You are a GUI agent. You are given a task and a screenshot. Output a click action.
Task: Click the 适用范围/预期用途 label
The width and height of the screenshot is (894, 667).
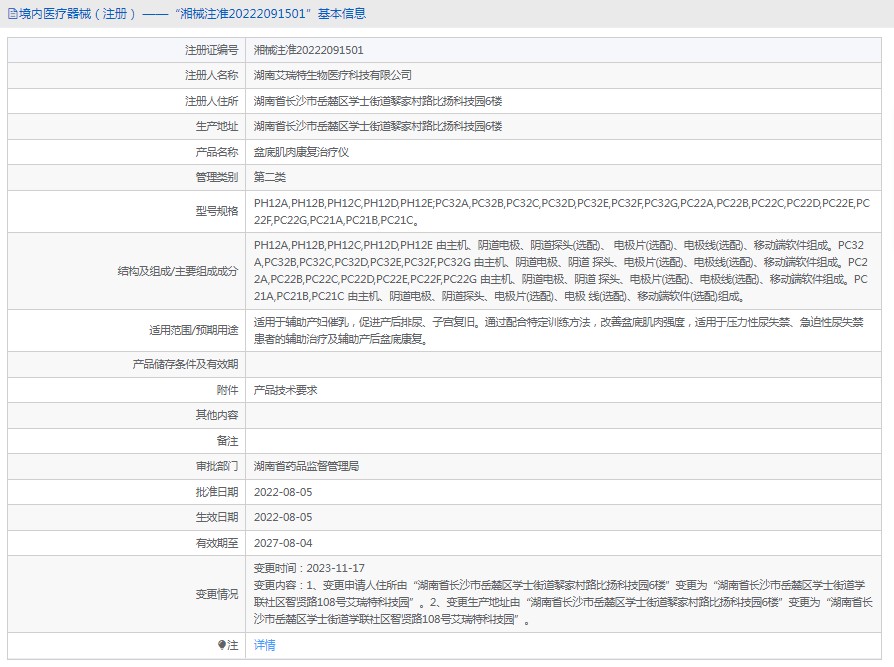click(x=194, y=330)
